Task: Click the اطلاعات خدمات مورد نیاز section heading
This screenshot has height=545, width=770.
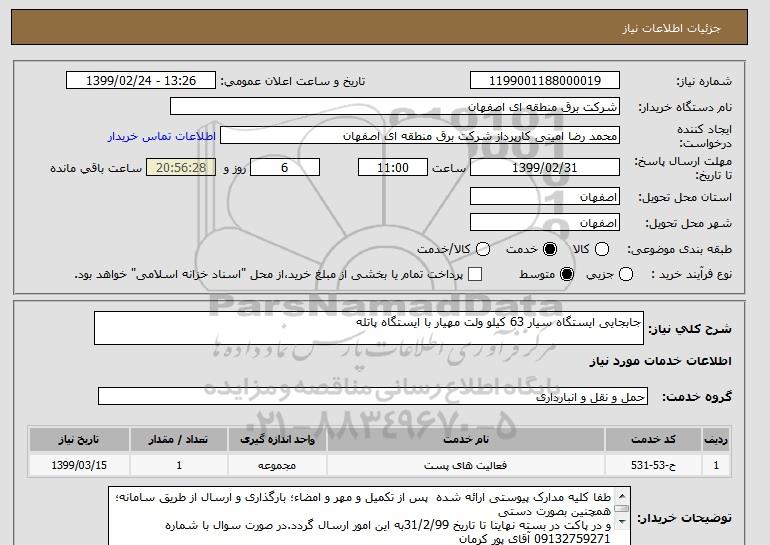Action: pos(660,361)
